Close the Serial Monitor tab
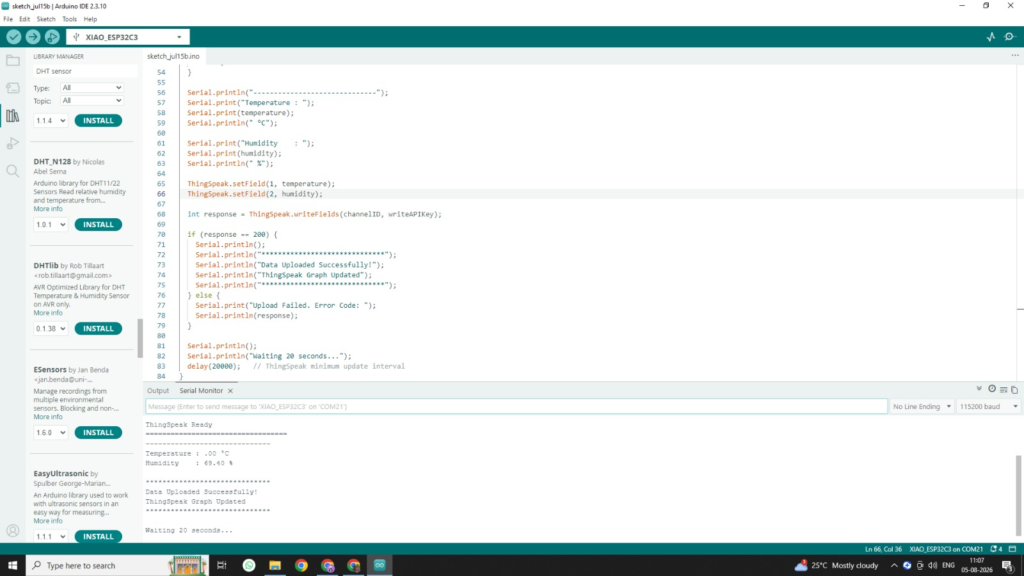 (230, 391)
